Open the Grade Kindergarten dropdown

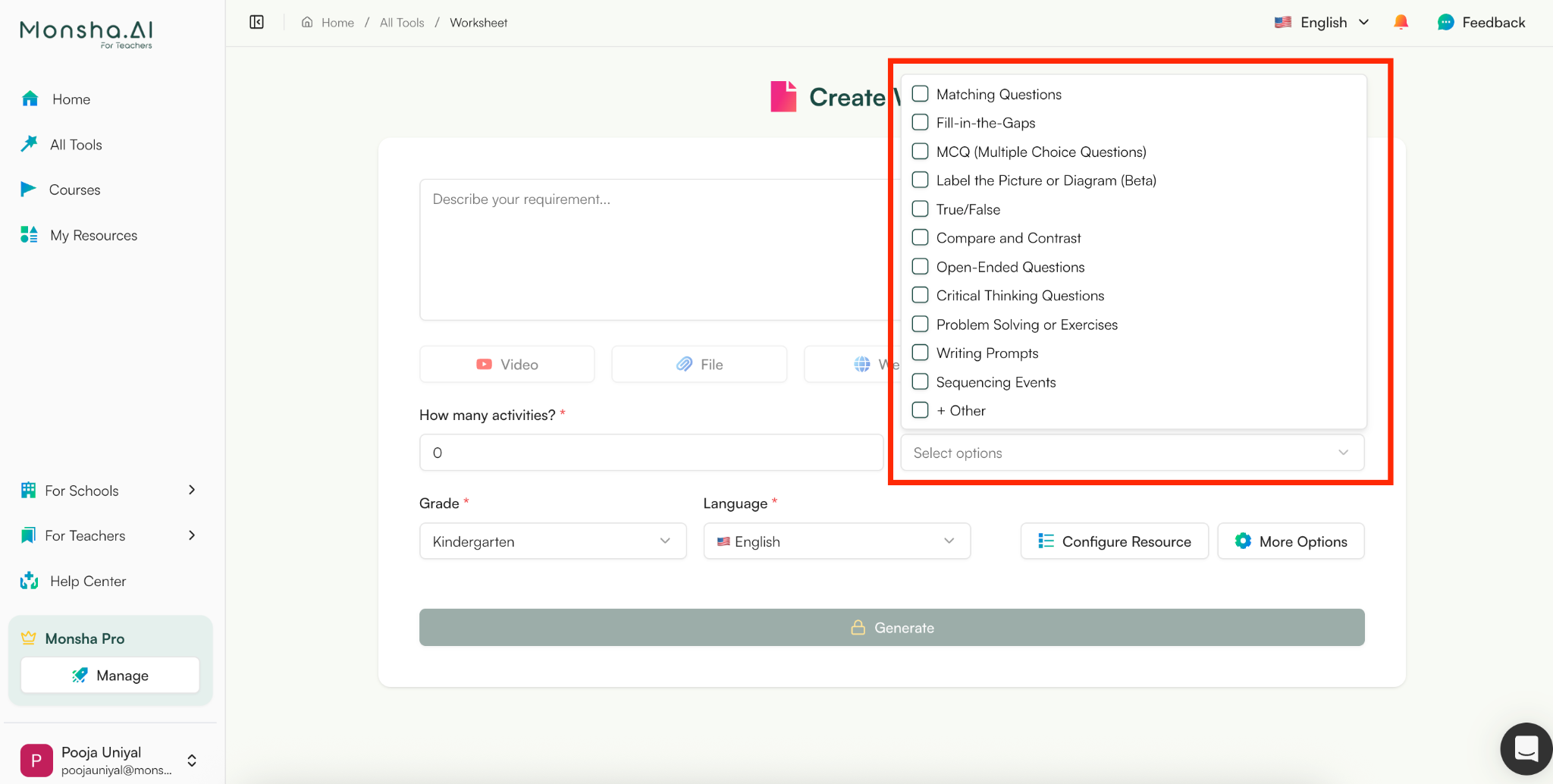pyautogui.click(x=553, y=541)
